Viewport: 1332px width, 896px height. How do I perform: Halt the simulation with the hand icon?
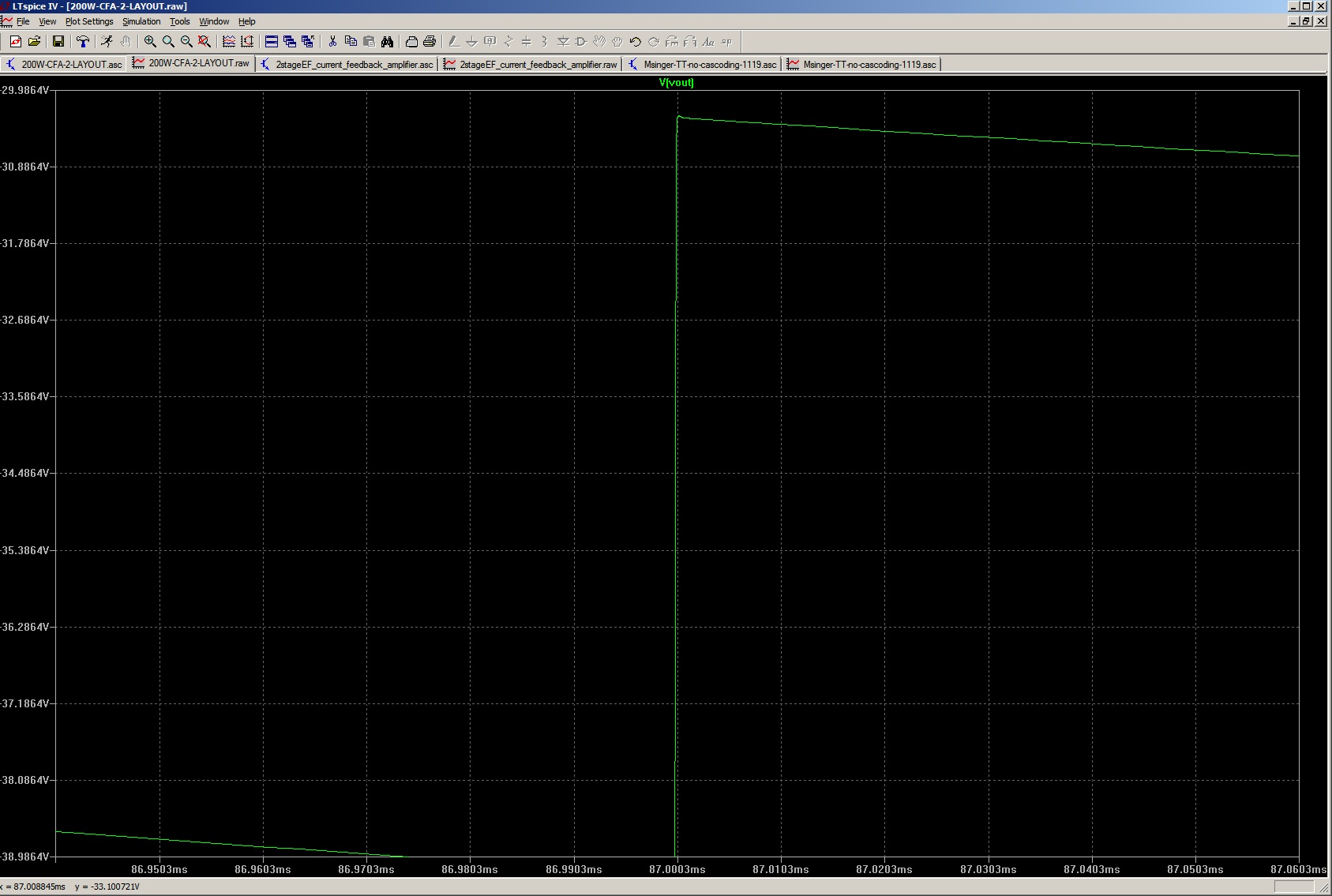125,42
